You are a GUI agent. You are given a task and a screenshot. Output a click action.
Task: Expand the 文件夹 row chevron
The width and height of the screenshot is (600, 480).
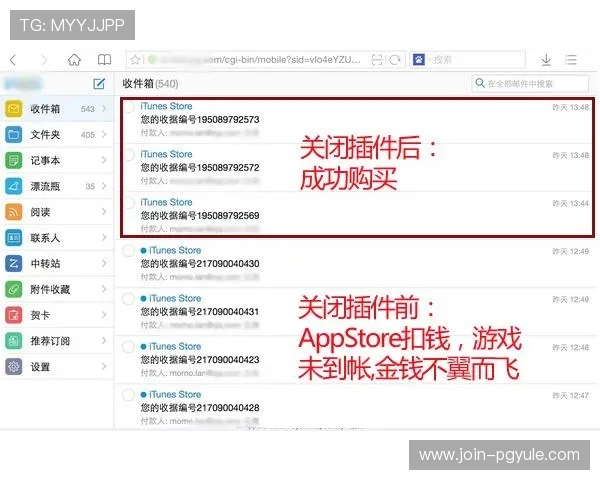tap(104, 134)
